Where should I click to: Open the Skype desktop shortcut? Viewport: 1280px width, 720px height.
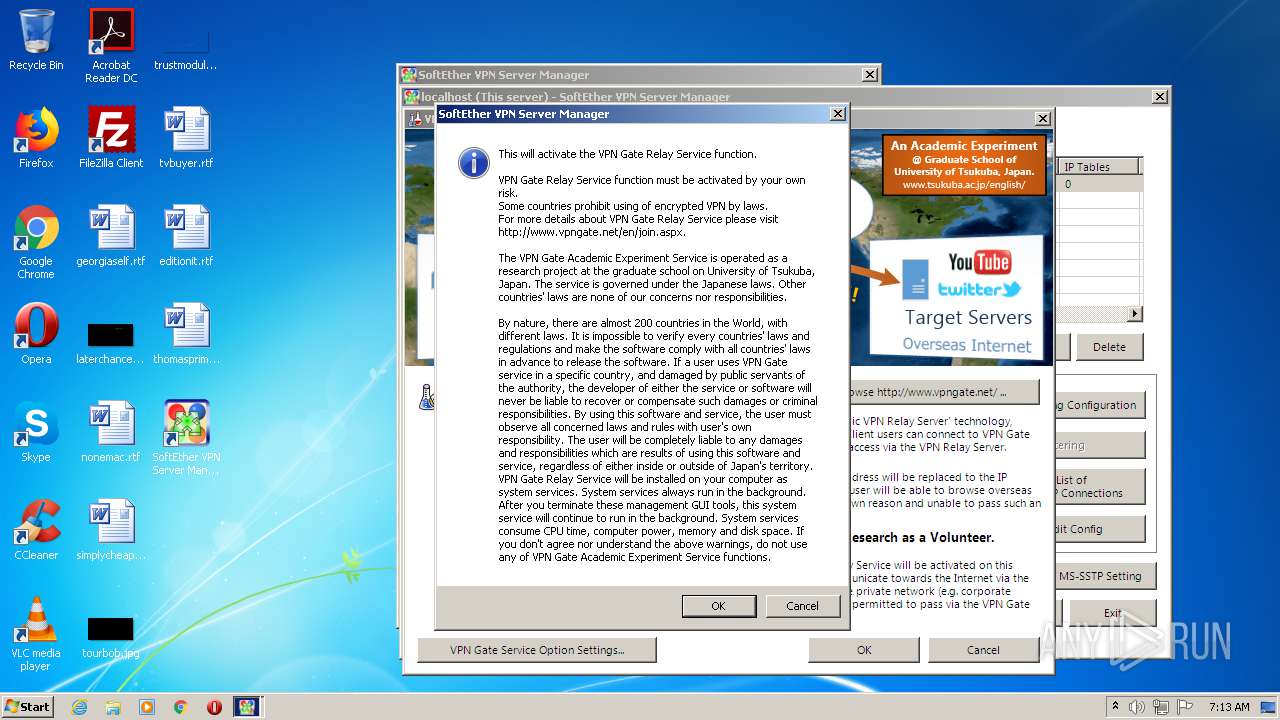tap(36, 432)
